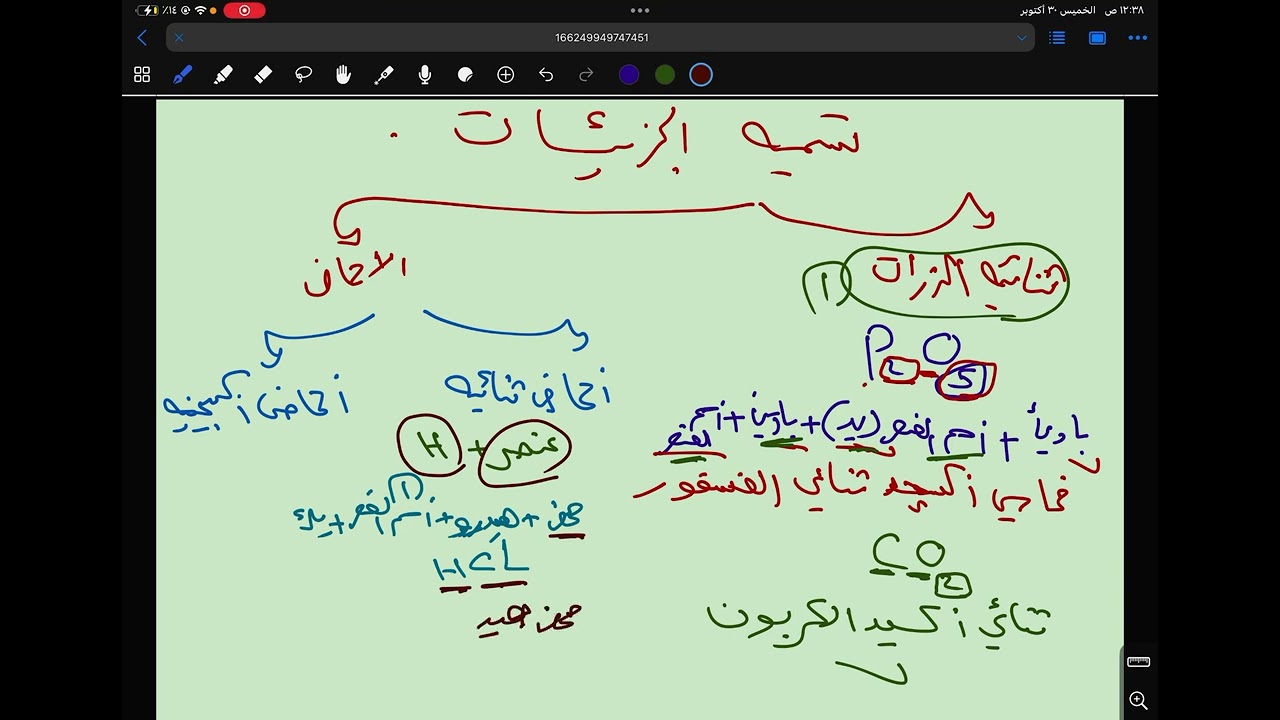1280x720 pixels.
Task: Open the note title dropdown arrow
Action: [x=1021, y=38]
